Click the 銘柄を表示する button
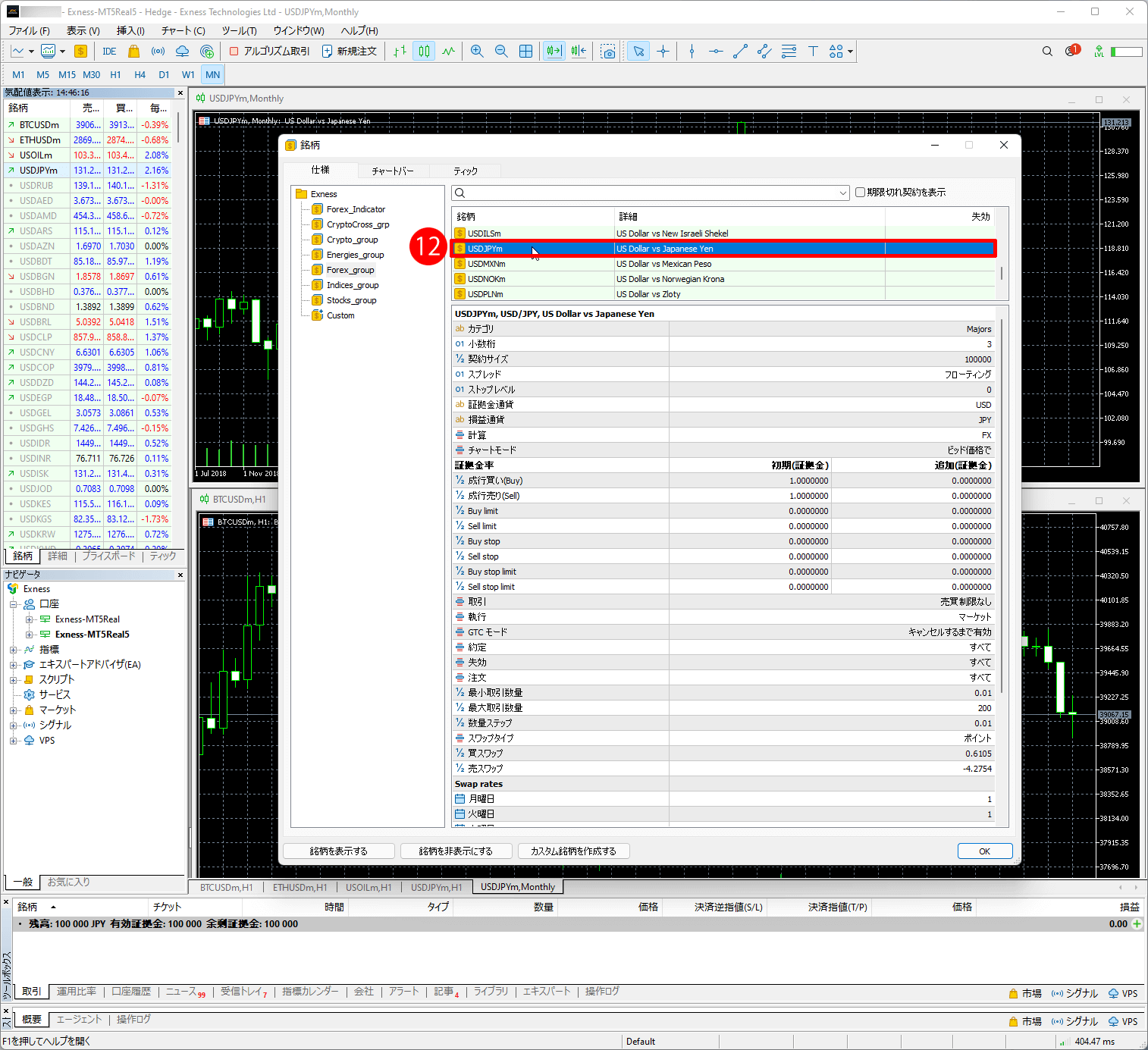This screenshot has height=1050, width=1148. (x=338, y=851)
